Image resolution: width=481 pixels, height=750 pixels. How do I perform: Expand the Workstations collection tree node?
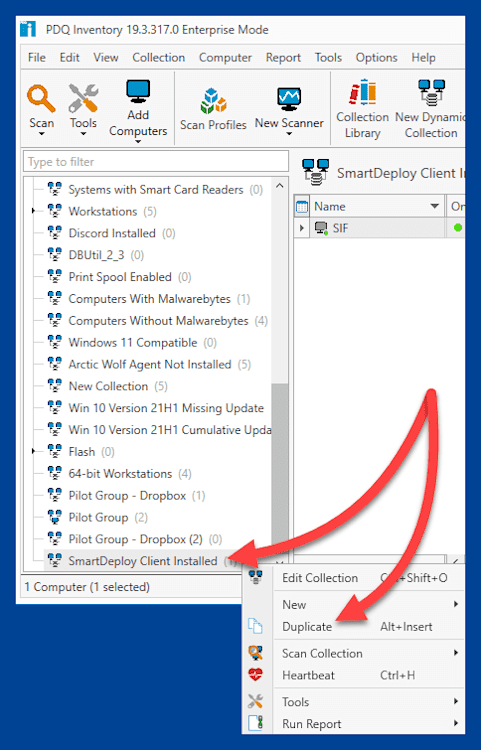tap(33, 211)
